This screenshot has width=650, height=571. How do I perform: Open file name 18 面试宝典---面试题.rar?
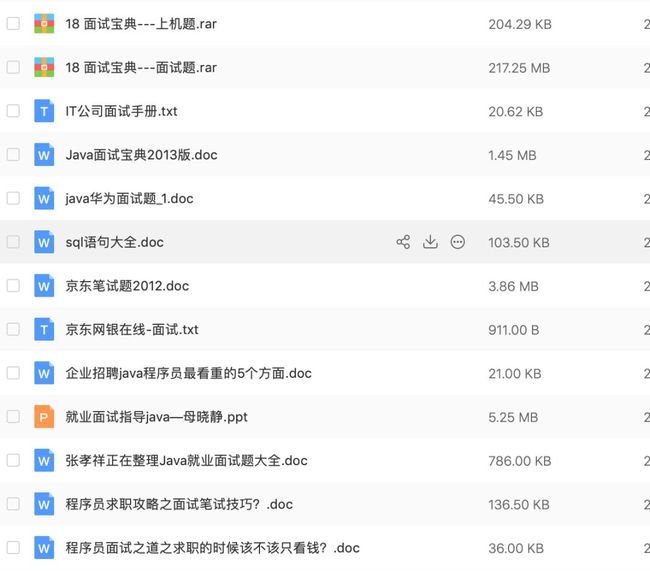point(141,68)
